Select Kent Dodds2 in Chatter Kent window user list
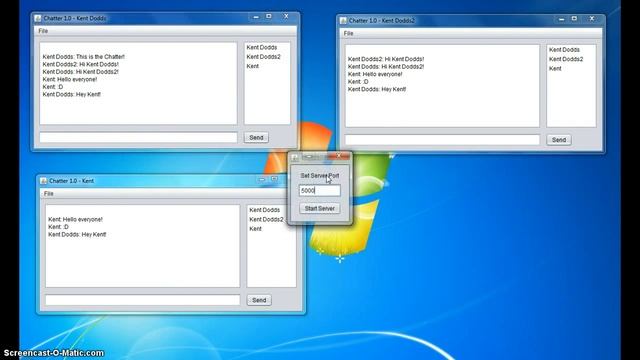Viewport: 640px width, 360px height. pyautogui.click(x=266, y=219)
